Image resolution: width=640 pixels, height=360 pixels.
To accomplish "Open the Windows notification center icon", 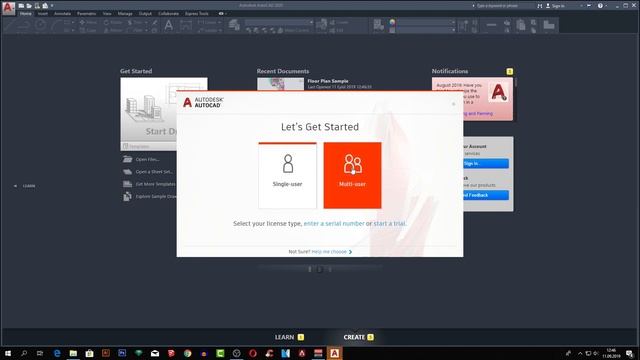I will 629,353.
